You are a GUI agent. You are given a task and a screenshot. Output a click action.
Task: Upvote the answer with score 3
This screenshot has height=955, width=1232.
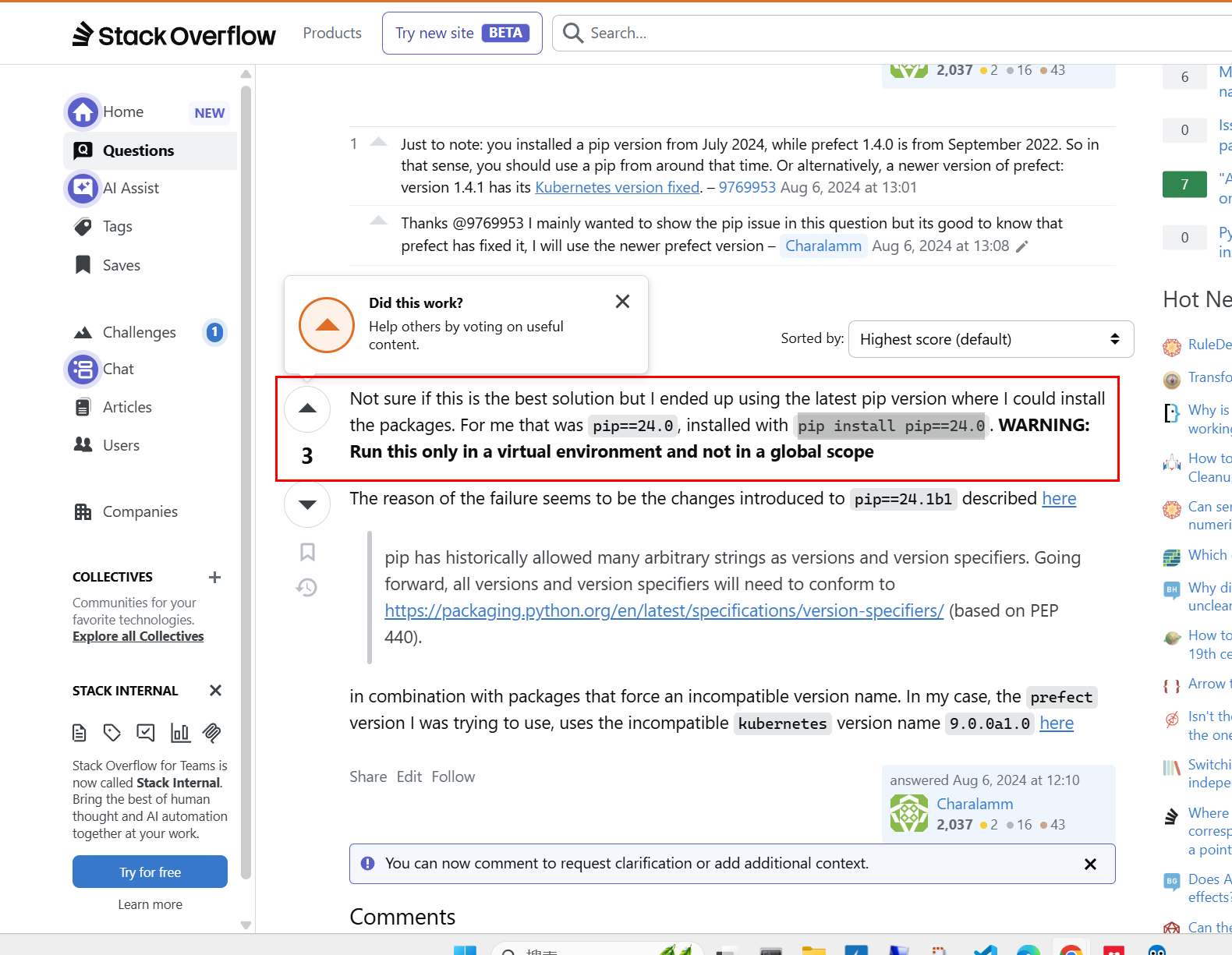(307, 409)
